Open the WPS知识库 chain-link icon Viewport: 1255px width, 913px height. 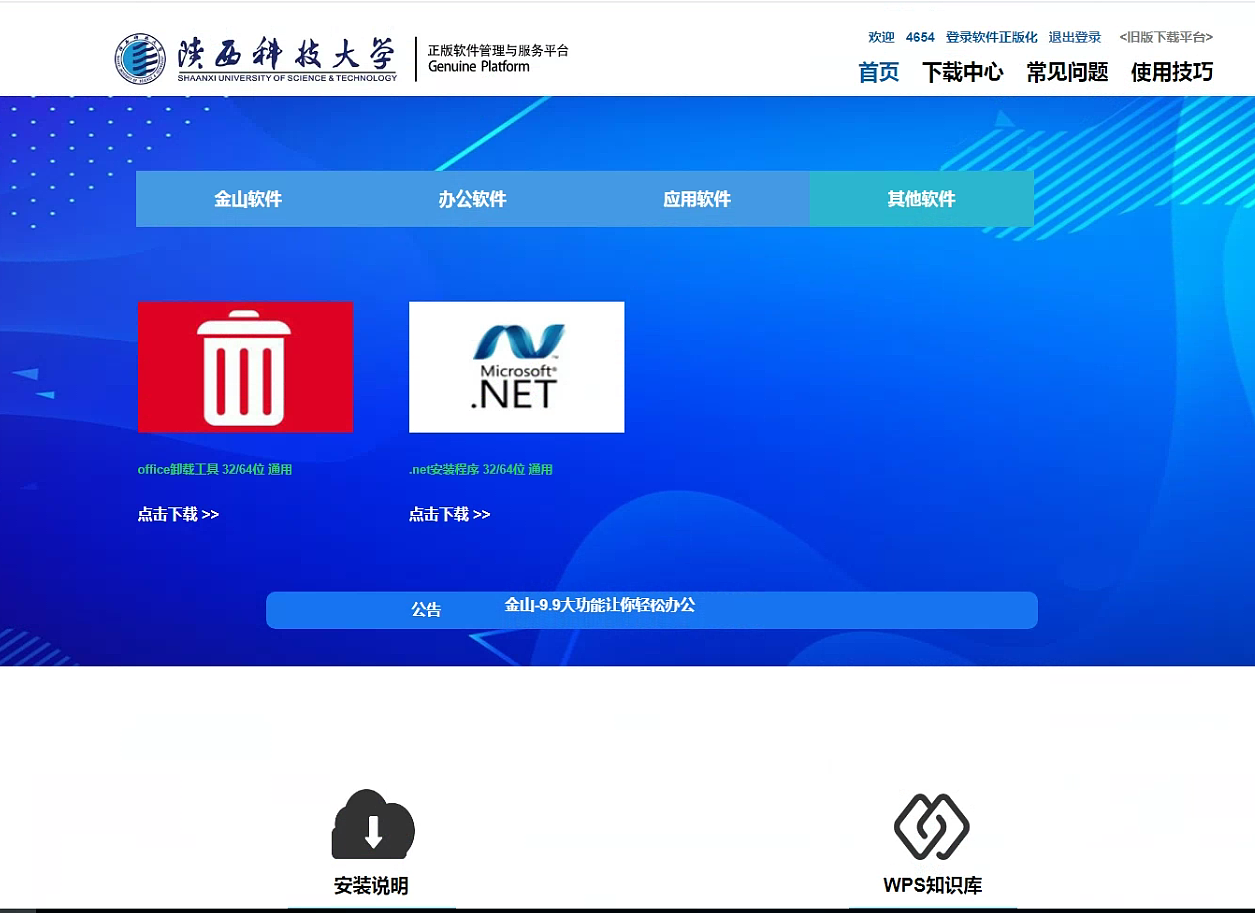pos(931,827)
